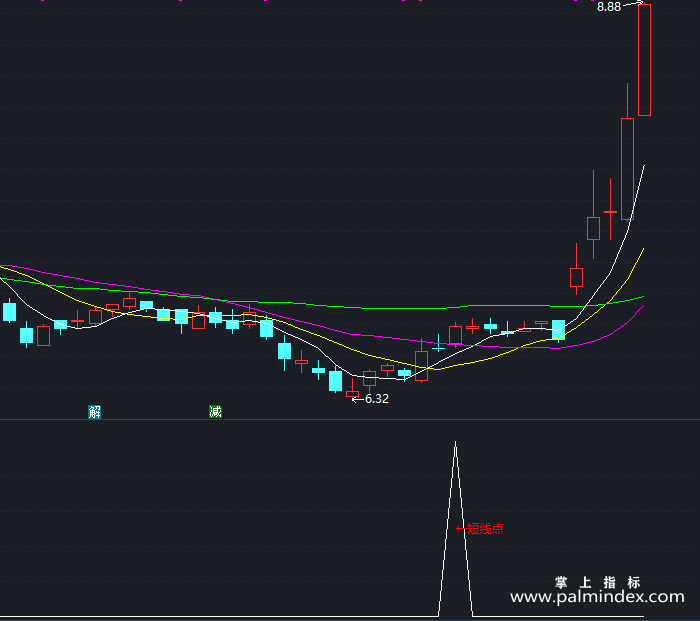Click the tallest red candlestick near 8.88
The height and width of the screenshot is (621, 700).
click(x=644, y=60)
